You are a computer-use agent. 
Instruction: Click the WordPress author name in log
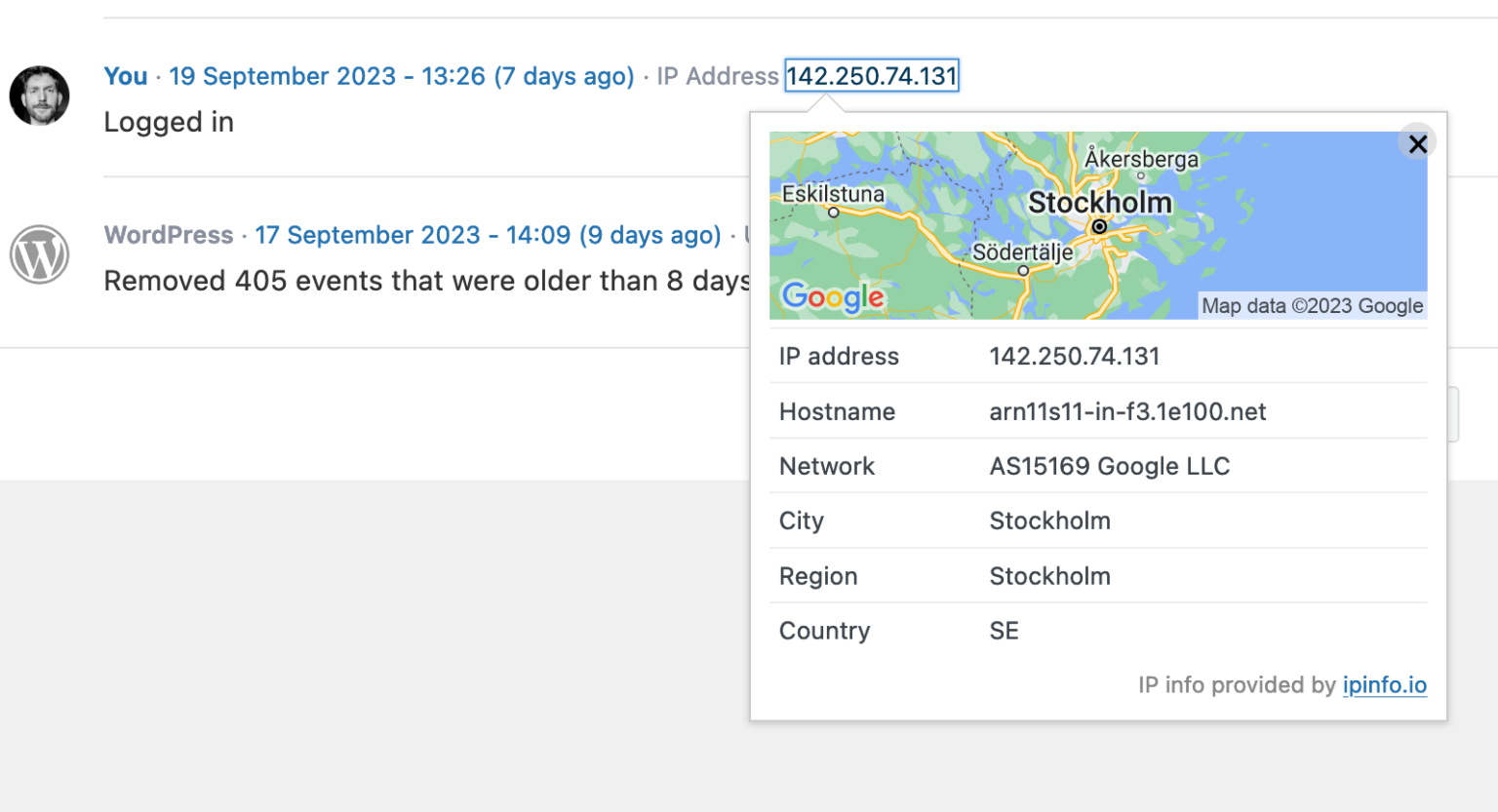tap(169, 235)
